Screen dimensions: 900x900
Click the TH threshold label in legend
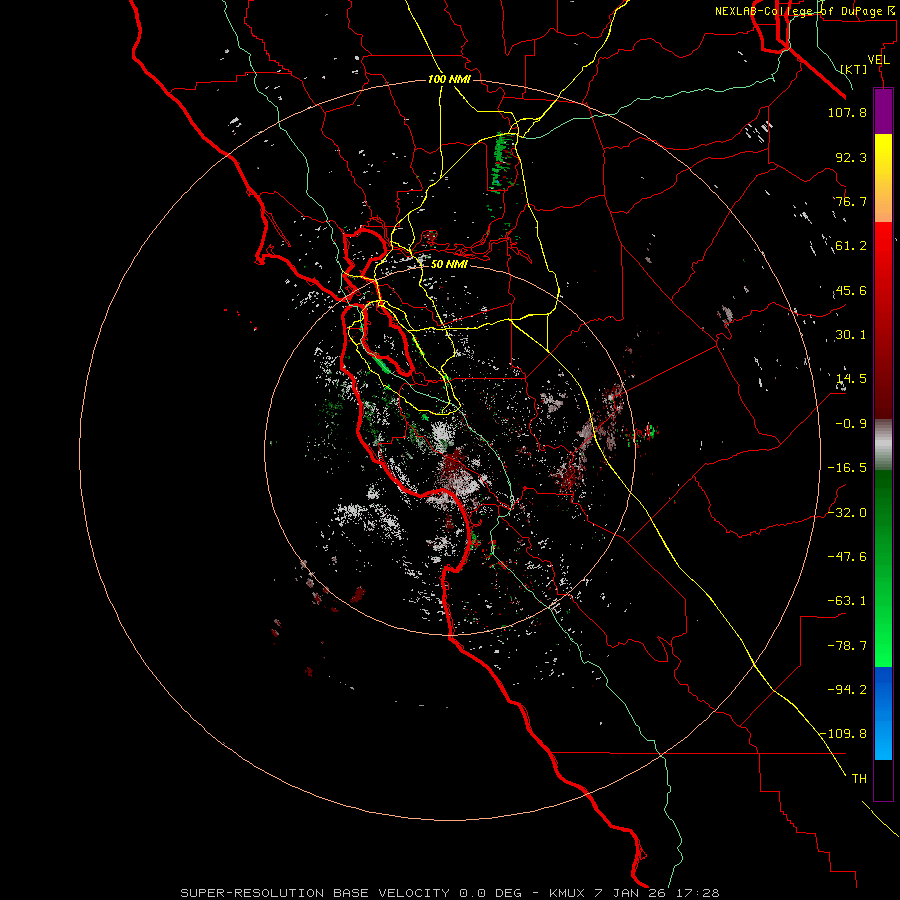click(x=859, y=779)
